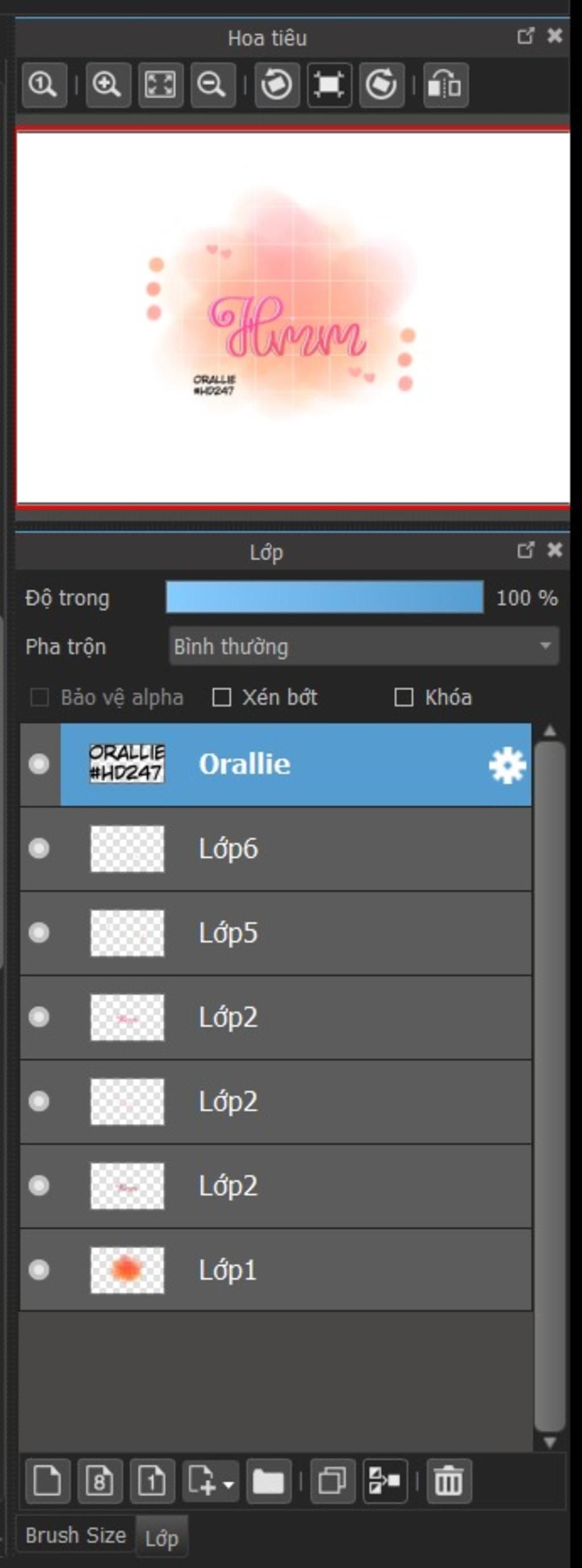The image size is (582, 1568).
Task: Duplicate the selected layer
Action: [x=332, y=1481]
